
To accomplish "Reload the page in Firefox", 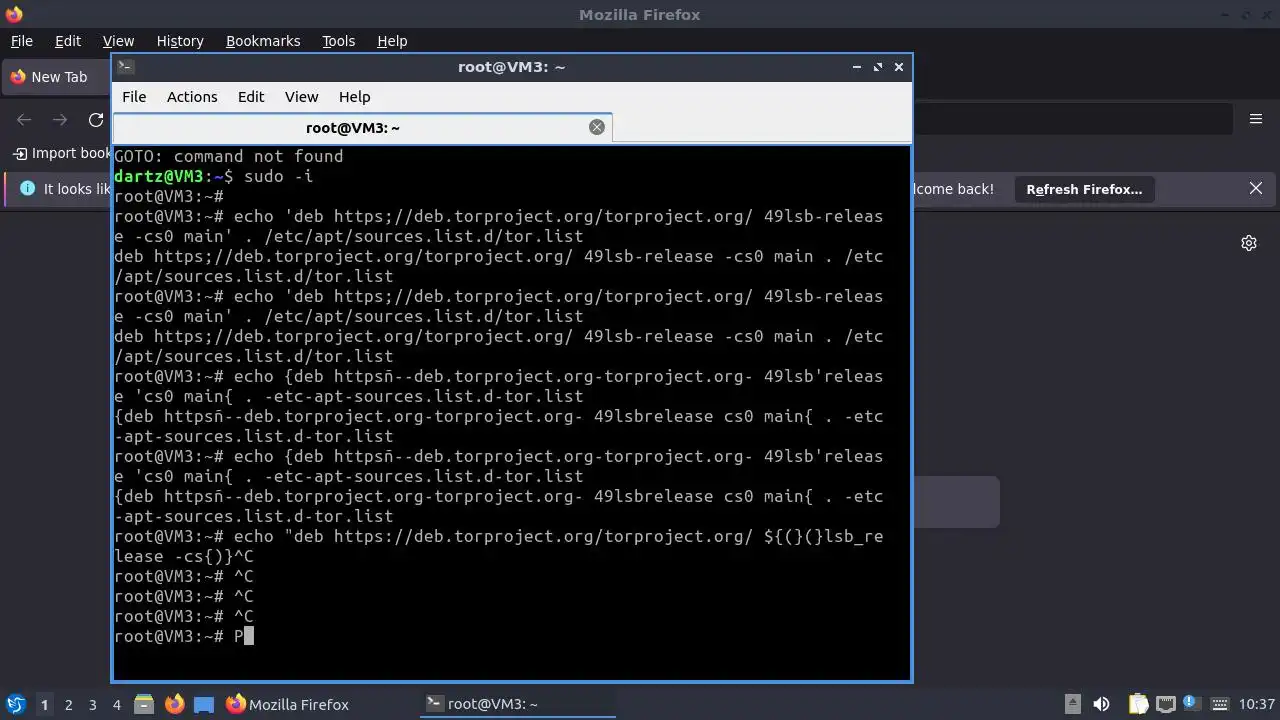I will click(x=96, y=119).
